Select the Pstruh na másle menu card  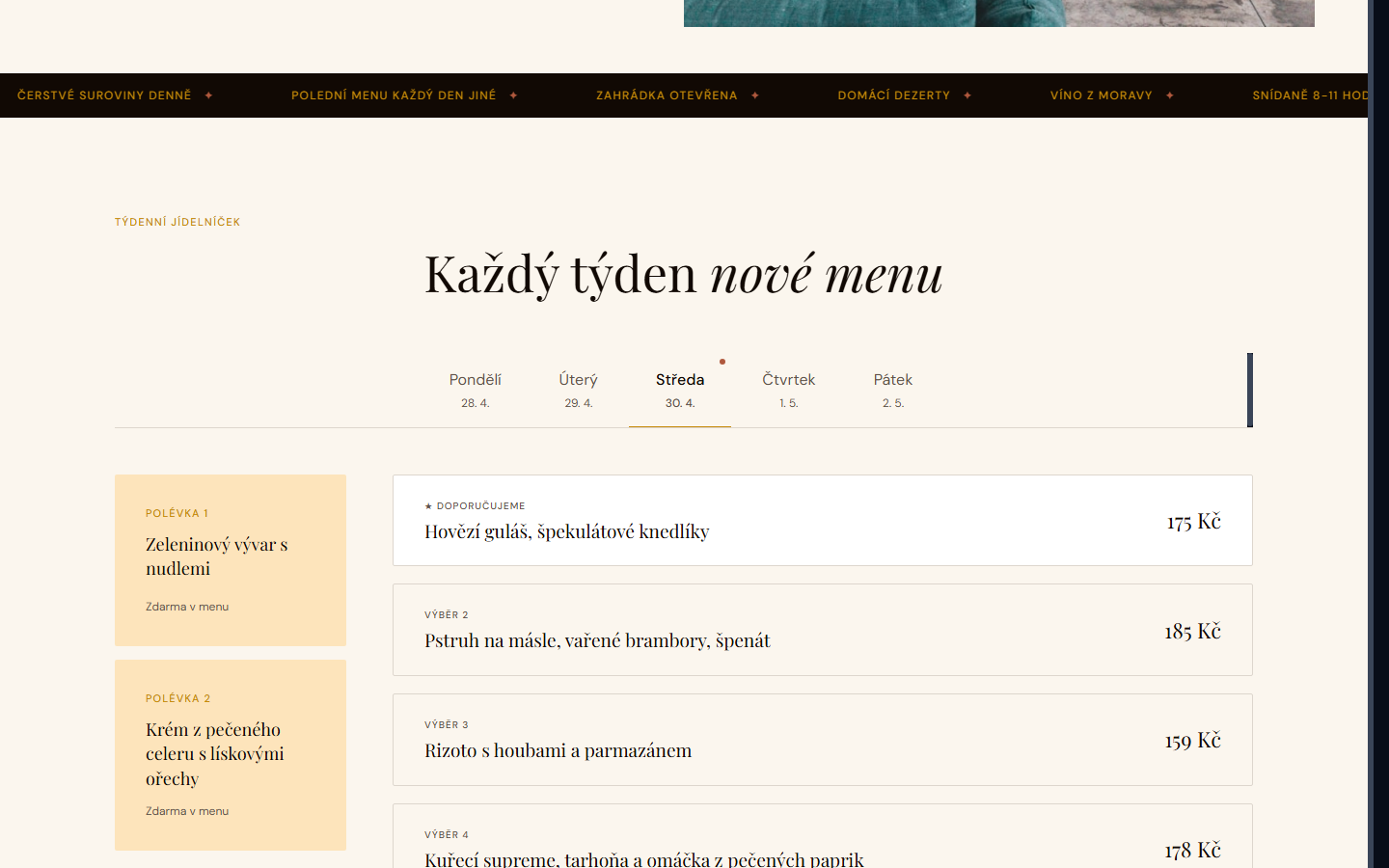pyautogui.click(x=823, y=630)
